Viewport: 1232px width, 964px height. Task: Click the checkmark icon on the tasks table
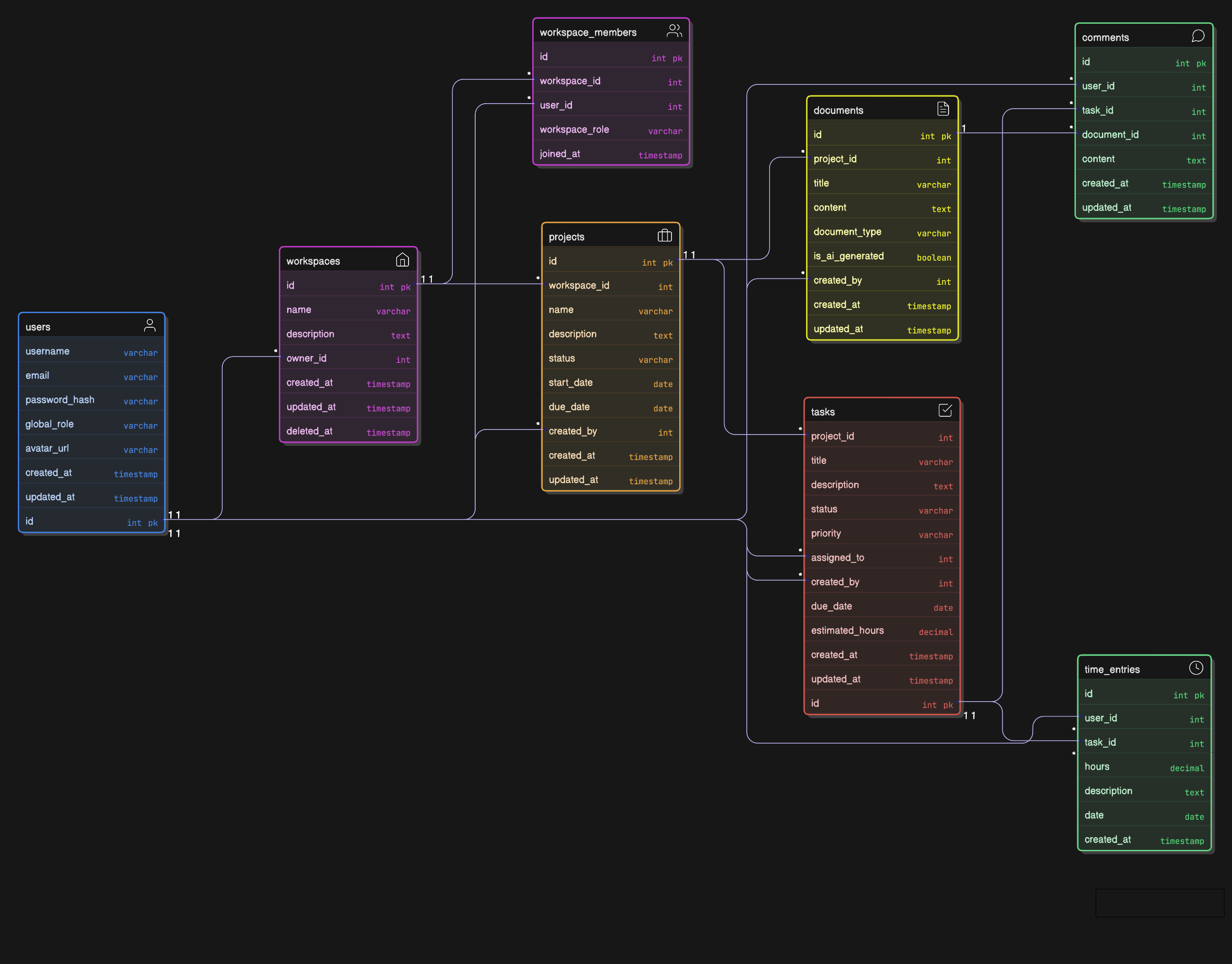click(x=946, y=410)
